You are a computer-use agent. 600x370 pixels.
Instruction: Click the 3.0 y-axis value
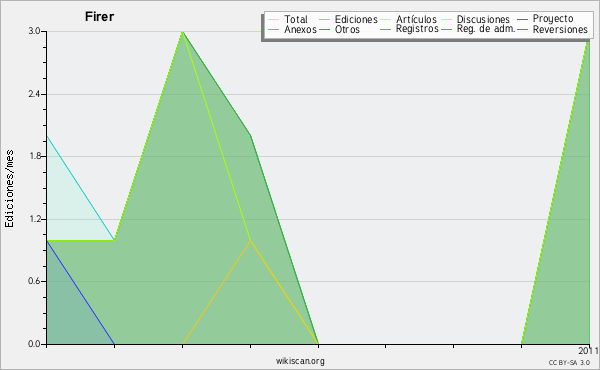point(34,31)
